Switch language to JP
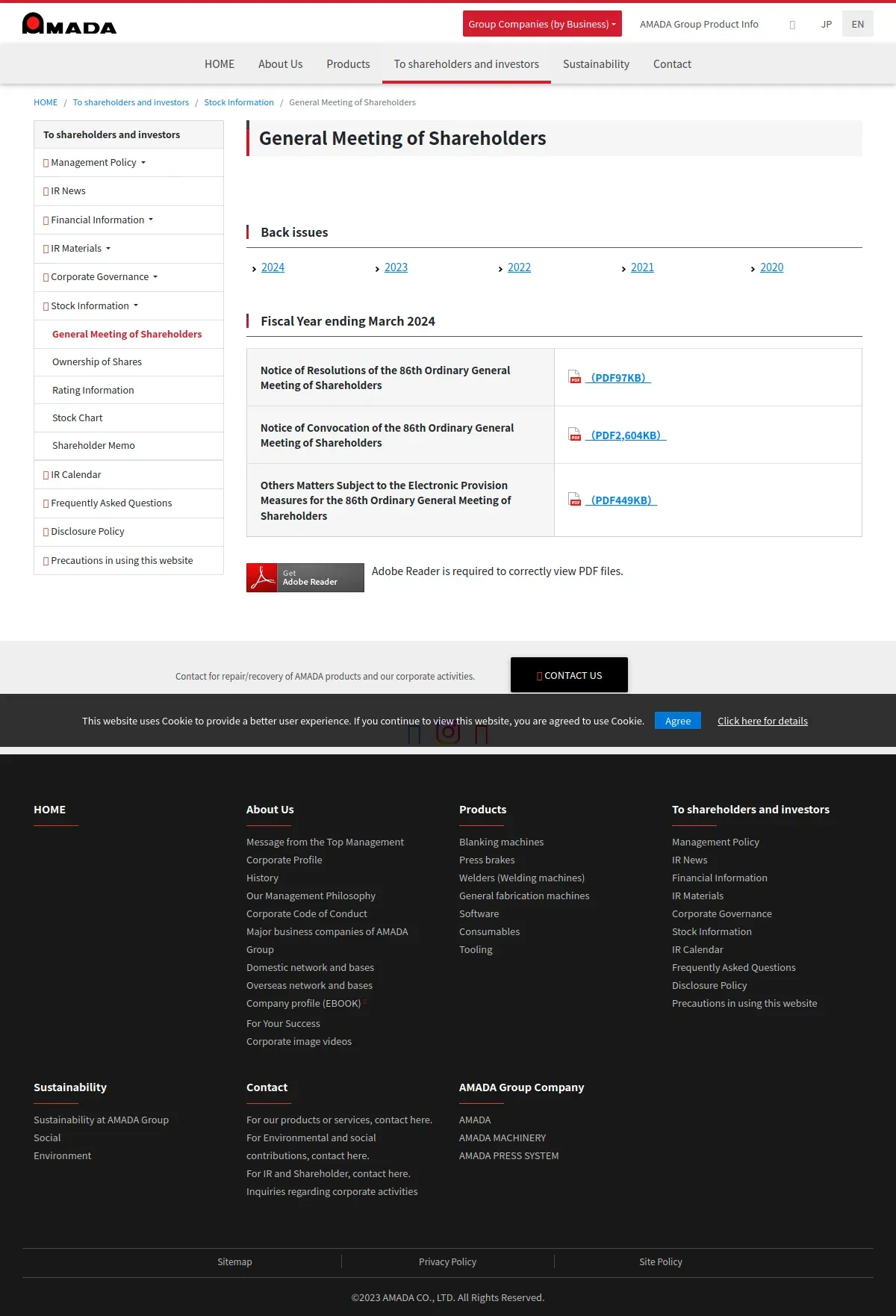The height and width of the screenshot is (1316, 896). pyautogui.click(x=827, y=24)
